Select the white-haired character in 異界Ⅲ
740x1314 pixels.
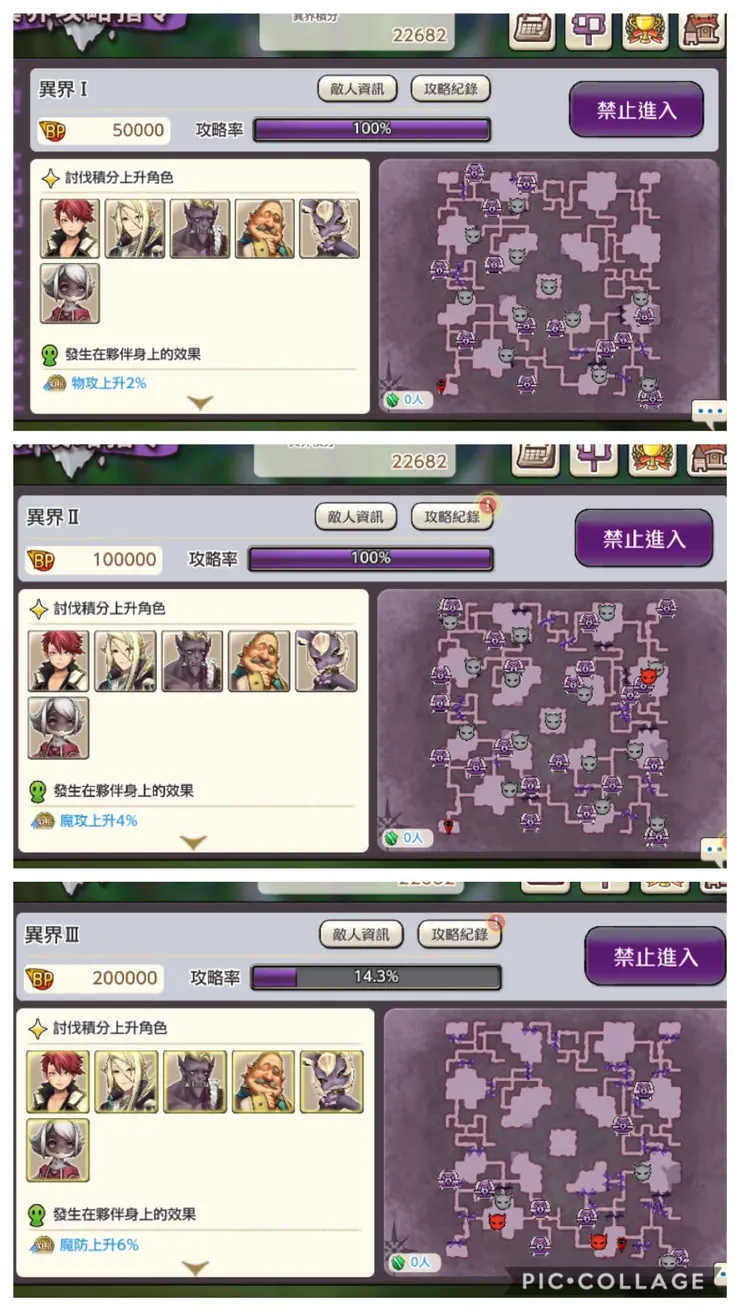pyautogui.click(x=57, y=1150)
